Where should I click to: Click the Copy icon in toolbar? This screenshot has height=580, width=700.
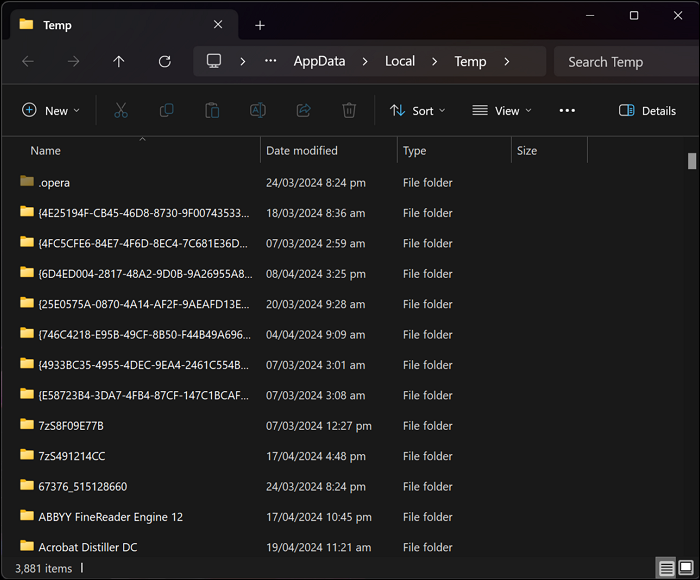pyautogui.click(x=166, y=111)
